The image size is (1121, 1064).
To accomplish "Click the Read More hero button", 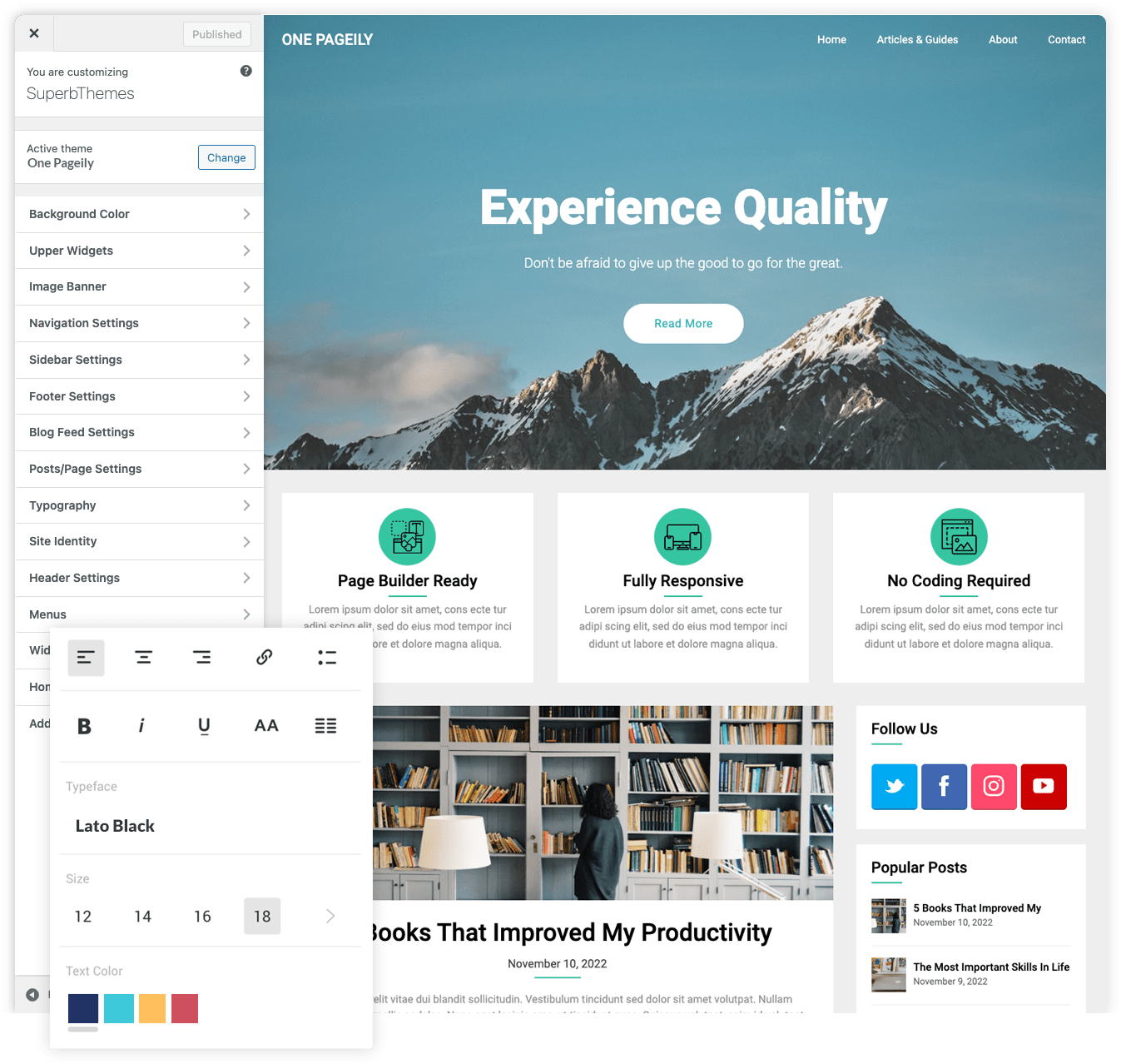I will click(683, 323).
